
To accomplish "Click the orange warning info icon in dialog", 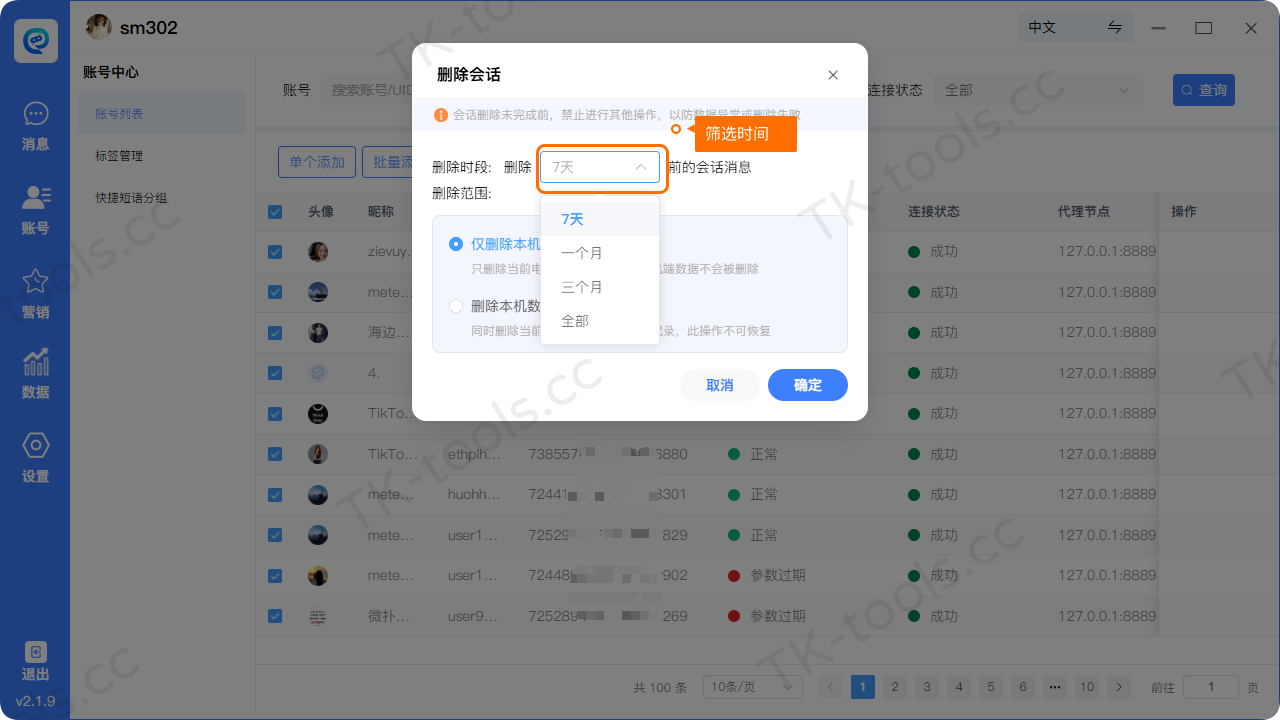I will pos(441,115).
